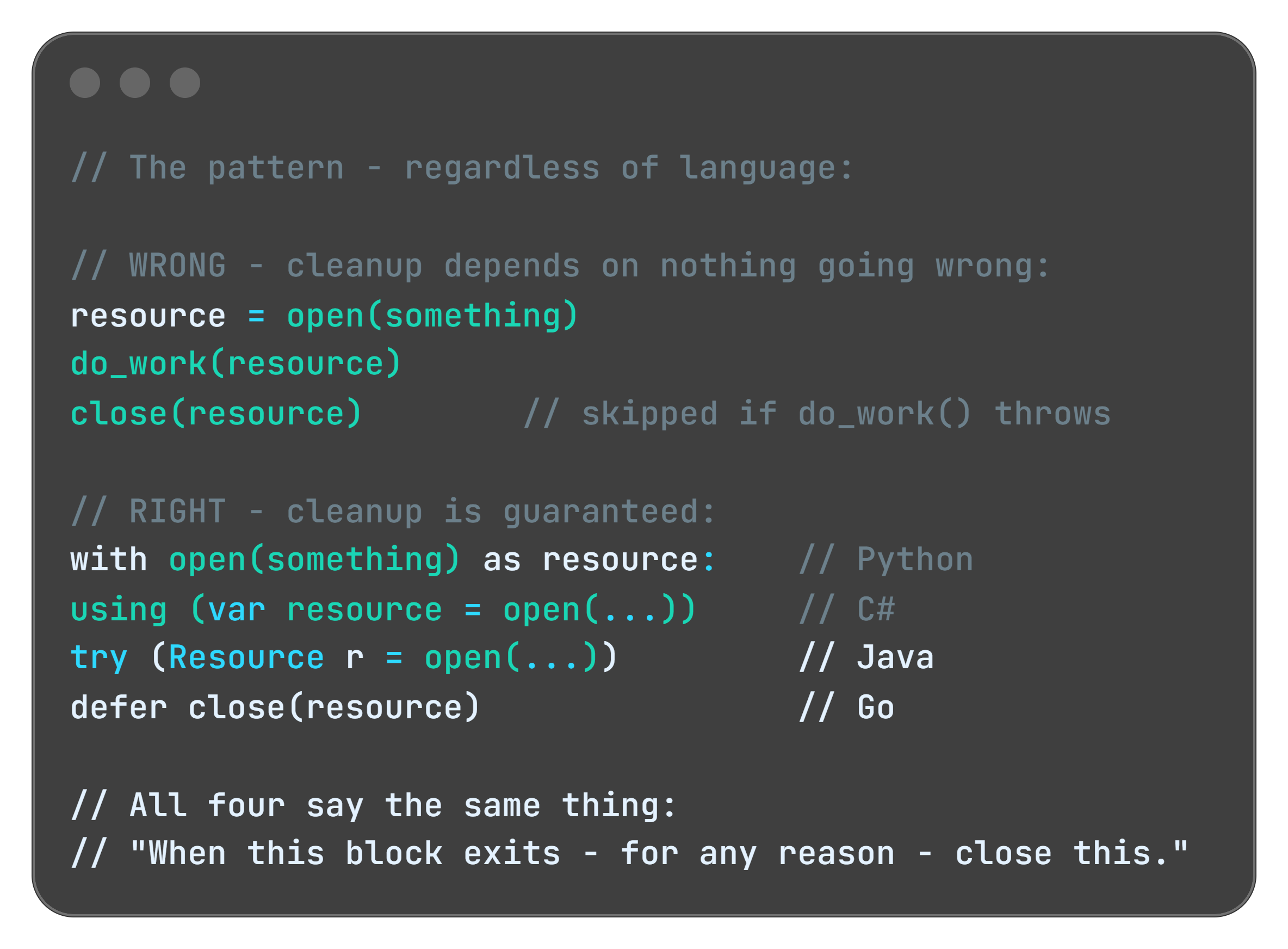This screenshot has height=949, width=1288.
Task: Click the 'try' keyword in the Java line
Action: 99,658
